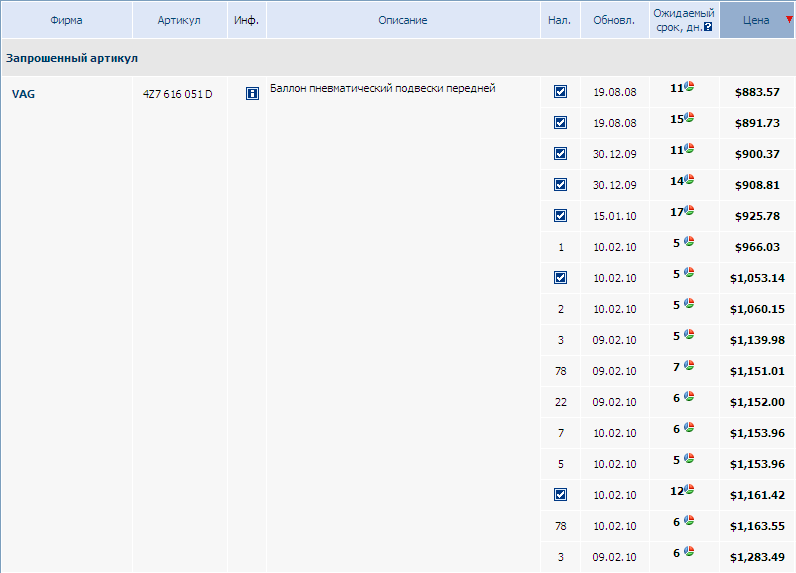Toggle availability checkbox in $1,053.14 row
Image resolution: width=796 pixels, height=573 pixels.
(560, 277)
